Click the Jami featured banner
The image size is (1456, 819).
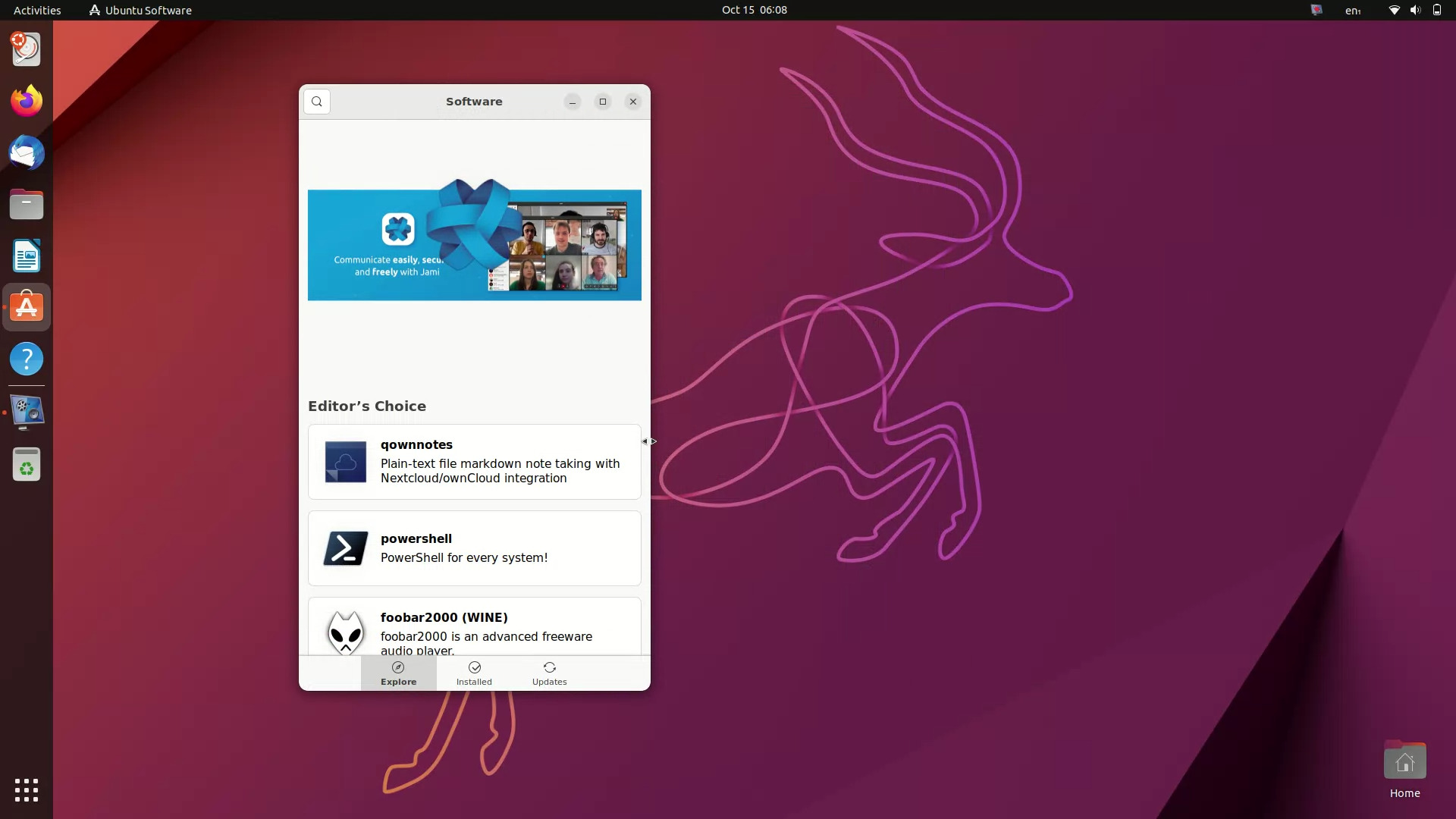tap(474, 244)
